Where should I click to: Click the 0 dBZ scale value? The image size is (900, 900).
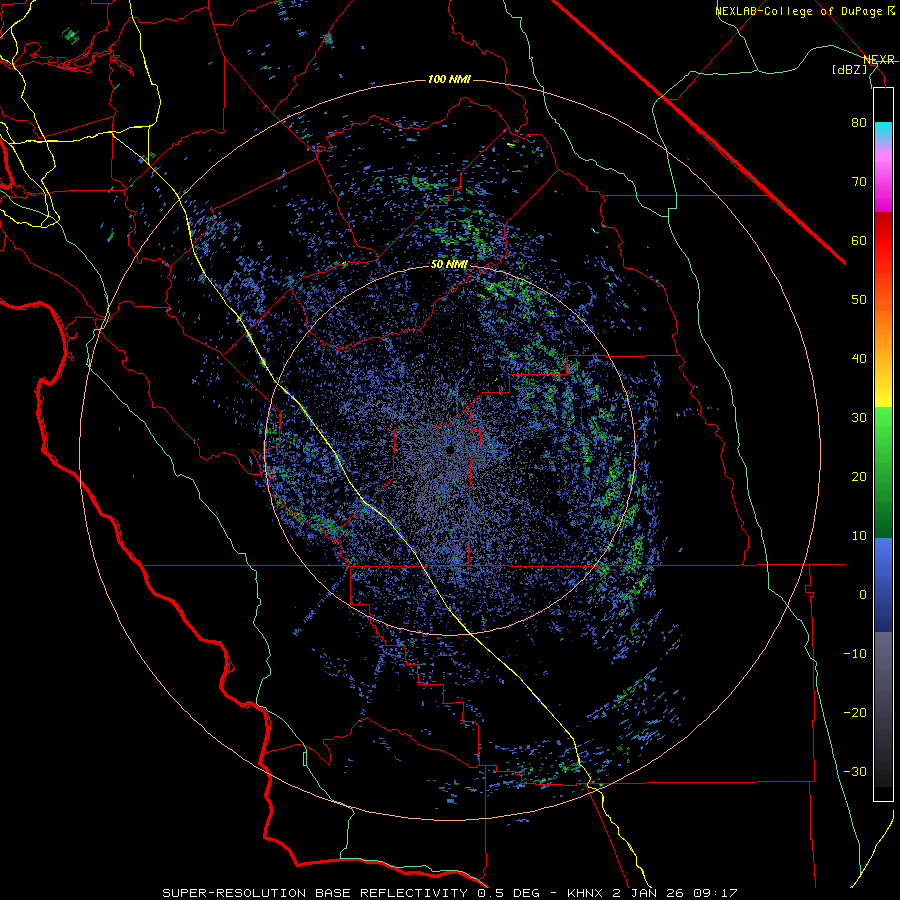[863, 595]
